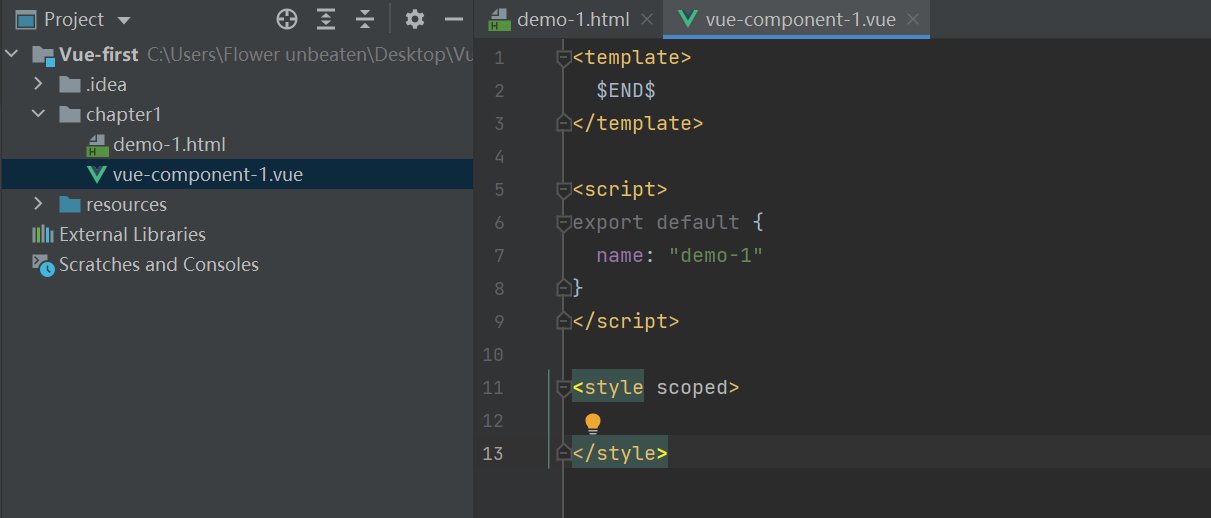Click the fold marker at </style> line 13
This screenshot has height=518, width=1211.
[x=563, y=453]
